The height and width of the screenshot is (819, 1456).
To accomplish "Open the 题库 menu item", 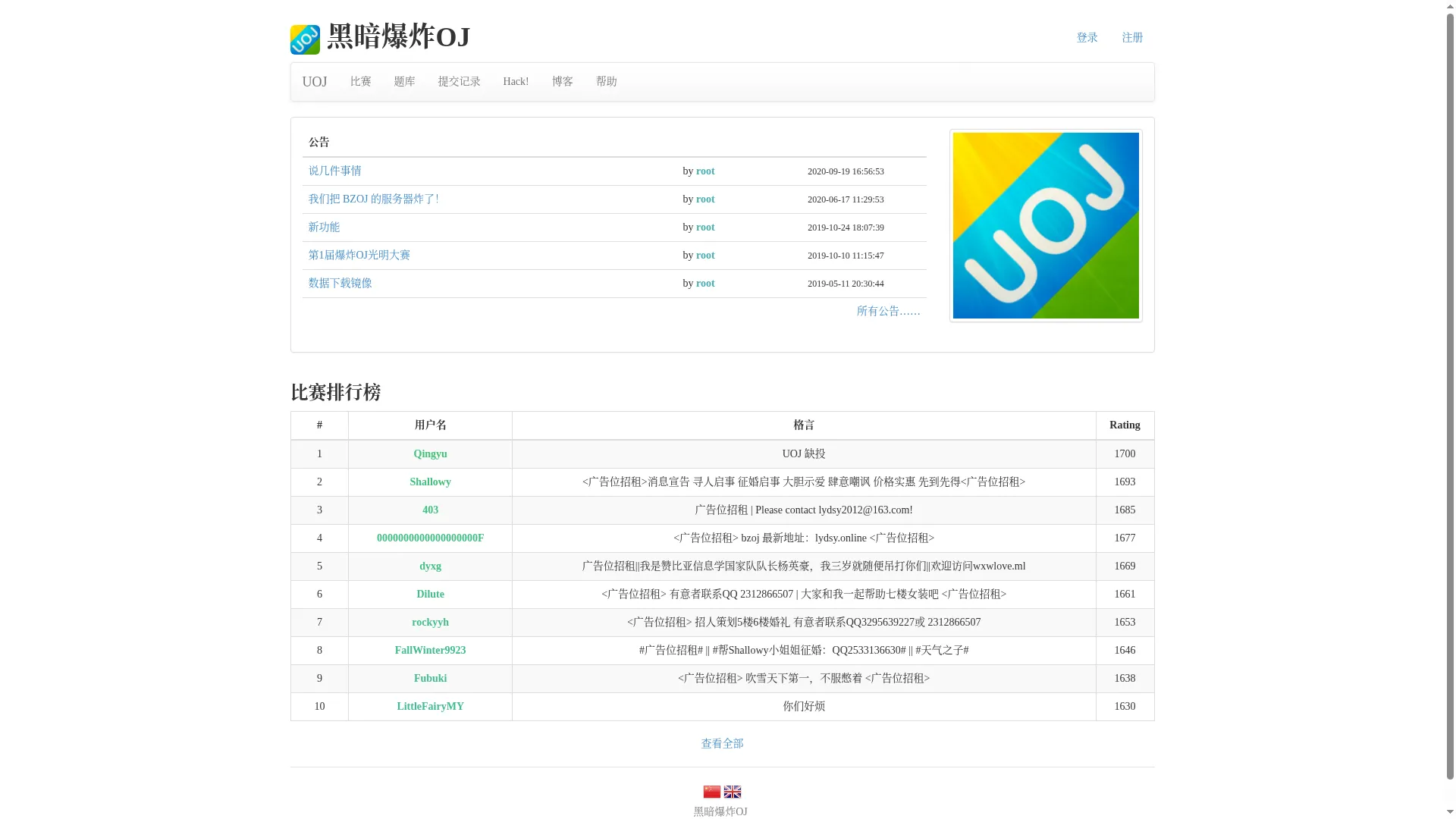I will click(404, 82).
